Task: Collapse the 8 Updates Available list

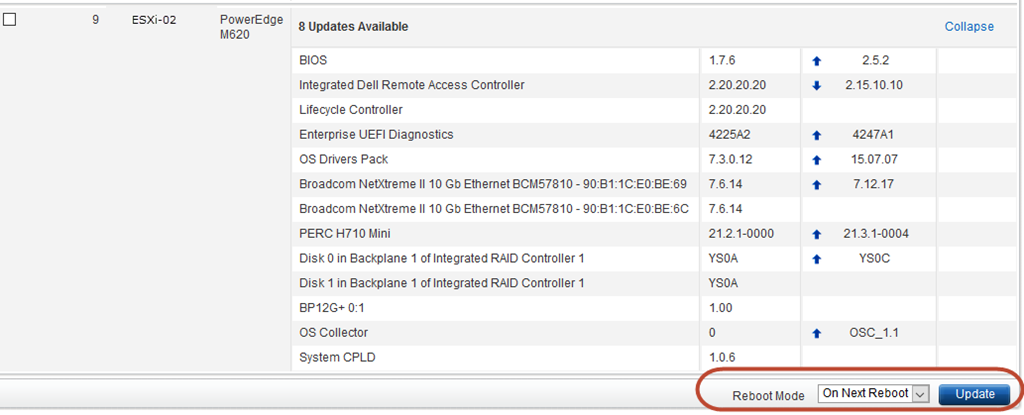Action: point(969,27)
